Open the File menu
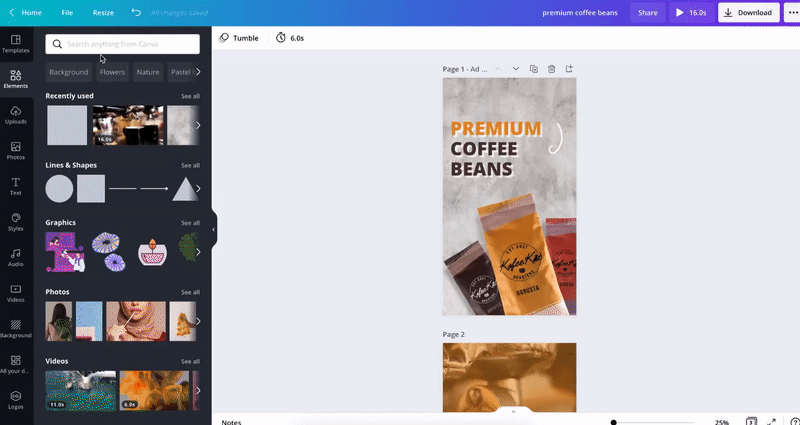Screen dimensions: 800x425 [x=67, y=13]
